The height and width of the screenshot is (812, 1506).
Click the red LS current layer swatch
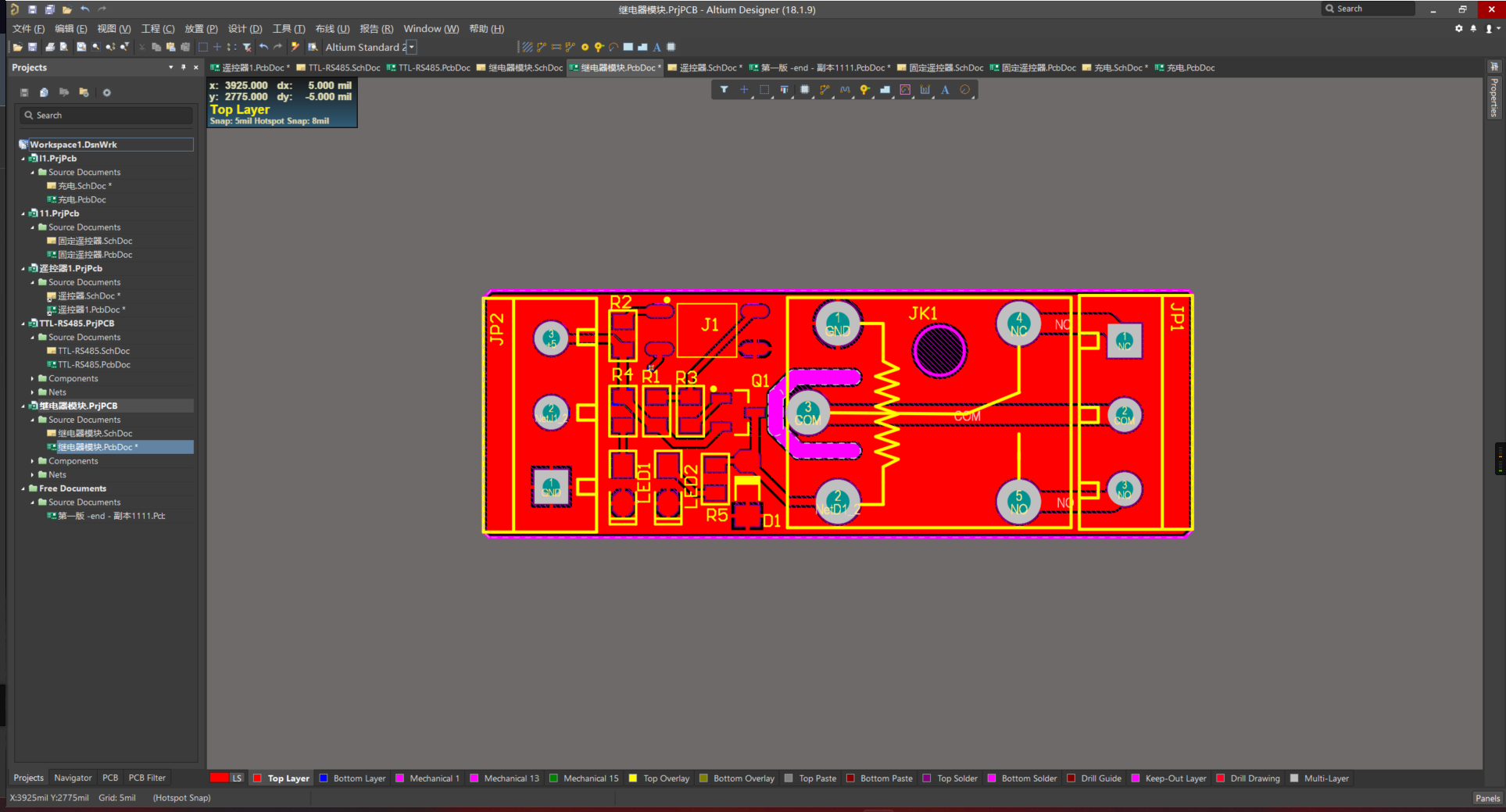point(220,778)
